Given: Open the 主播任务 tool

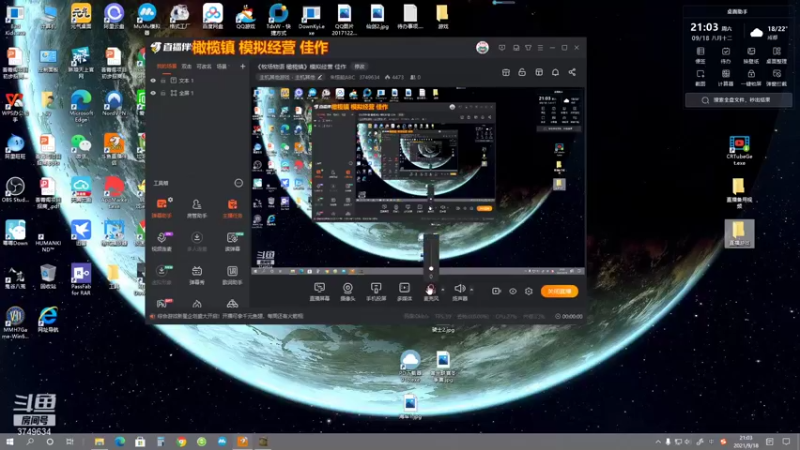Looking at the screenshot, I should (232, 208).
